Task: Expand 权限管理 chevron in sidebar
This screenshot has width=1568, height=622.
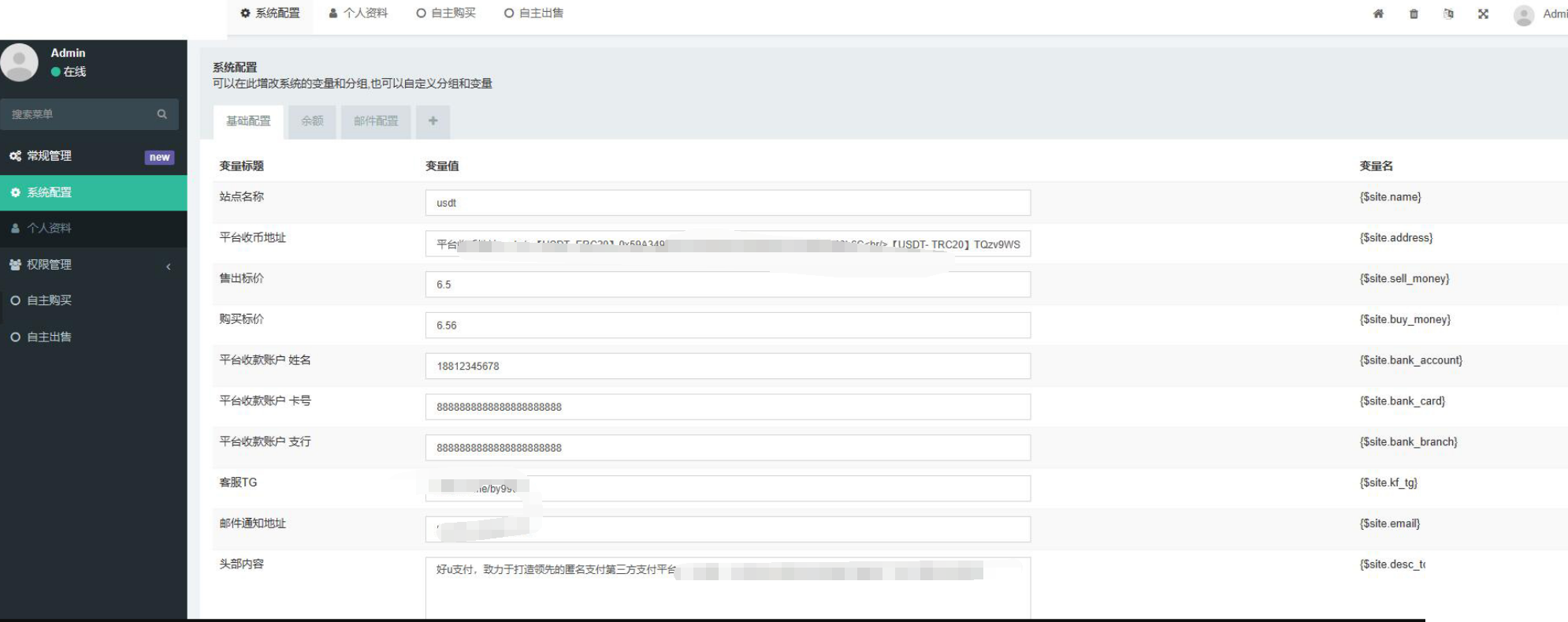Action: click(168, 266)
